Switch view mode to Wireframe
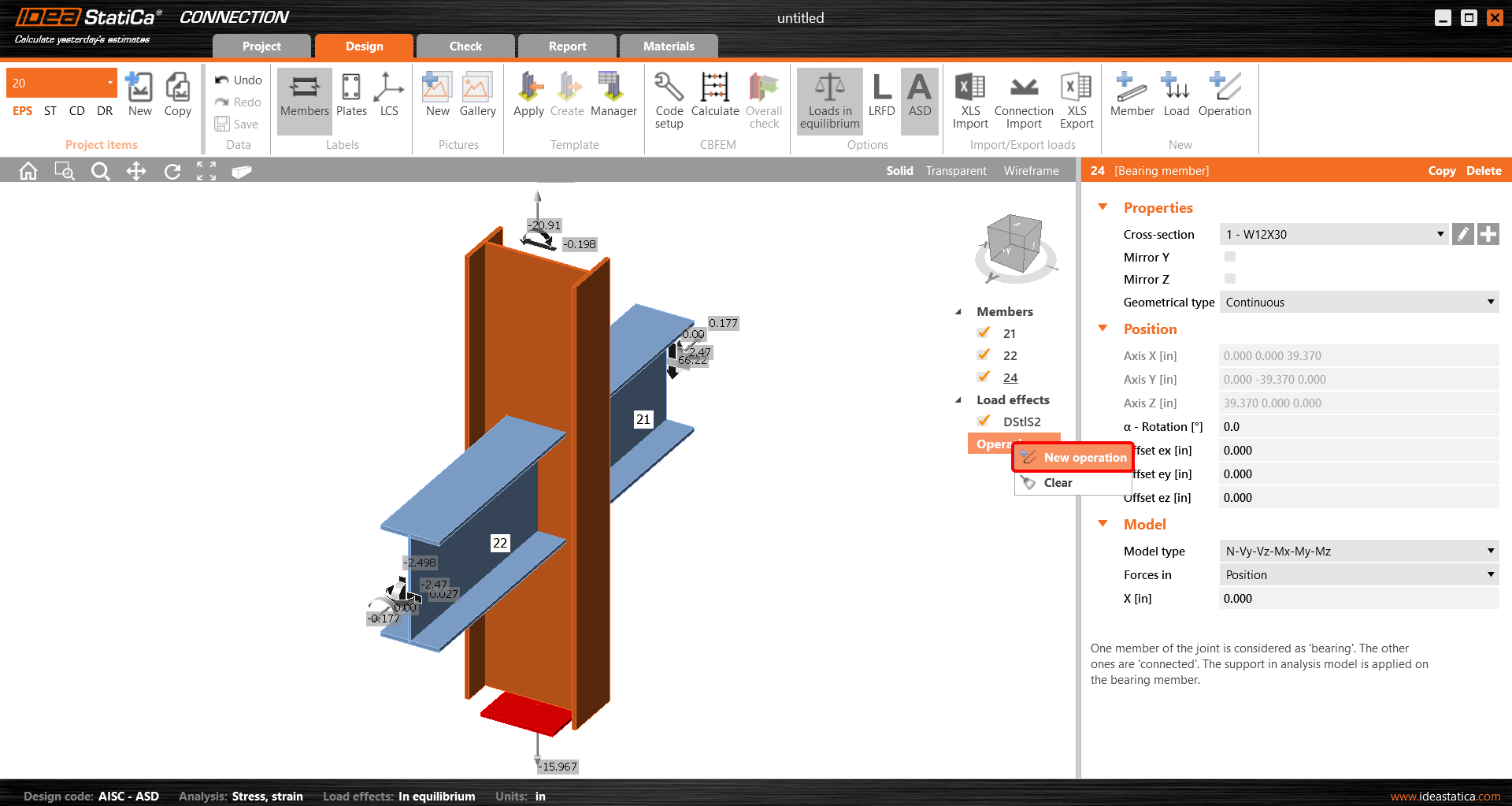The width and height of the screenshot is (1512, 806). (1031, 171)
